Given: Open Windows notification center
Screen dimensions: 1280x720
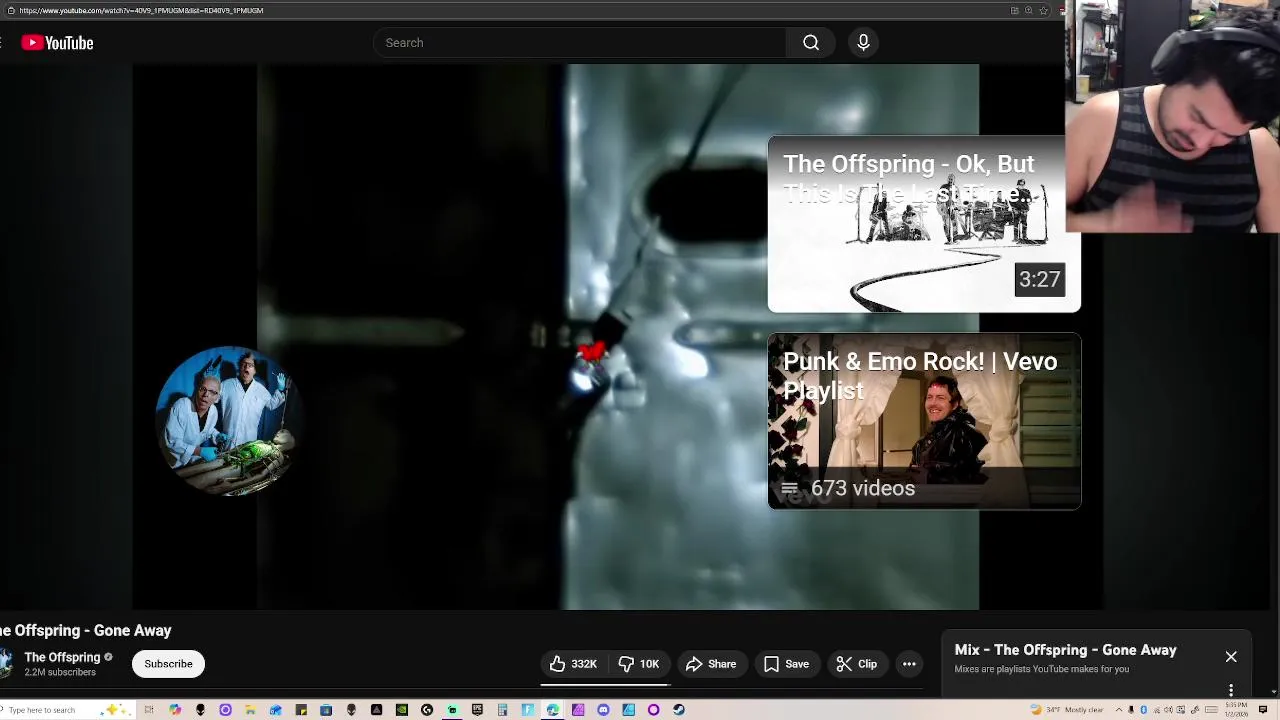Looking at the screenshot, I should (x=1262, y=710).
